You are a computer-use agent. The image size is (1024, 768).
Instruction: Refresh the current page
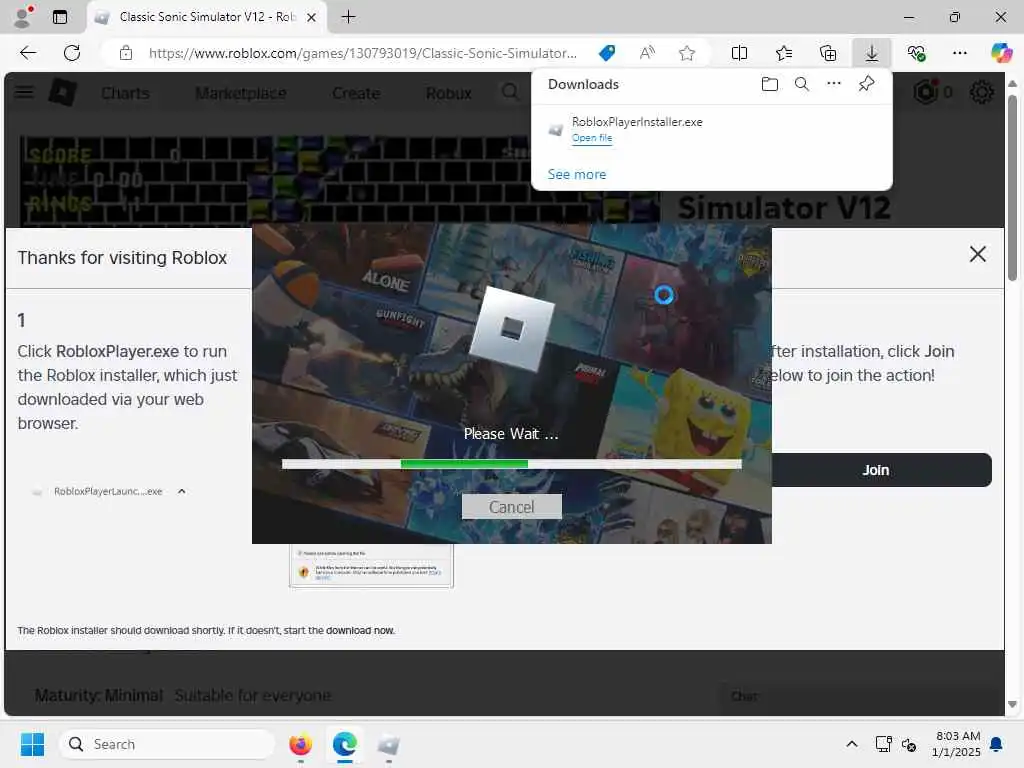(72, 53)
